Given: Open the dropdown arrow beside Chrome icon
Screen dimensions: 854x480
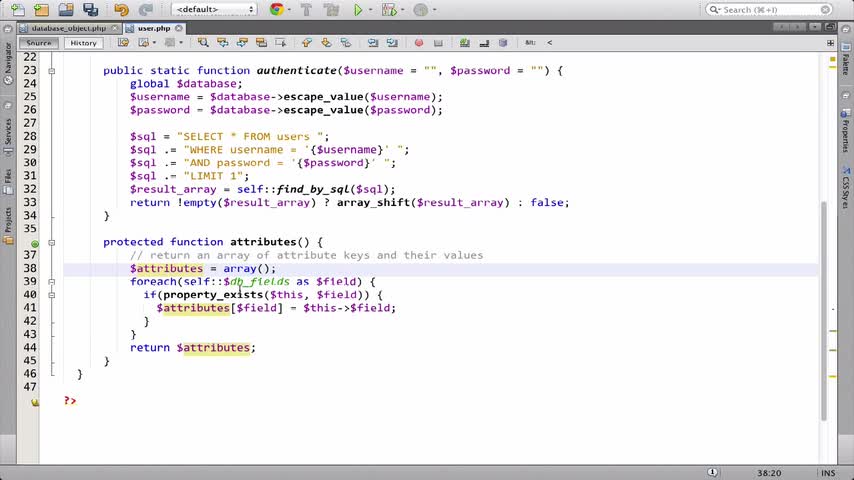Looking at the screenshot, I should click(289, 10).
